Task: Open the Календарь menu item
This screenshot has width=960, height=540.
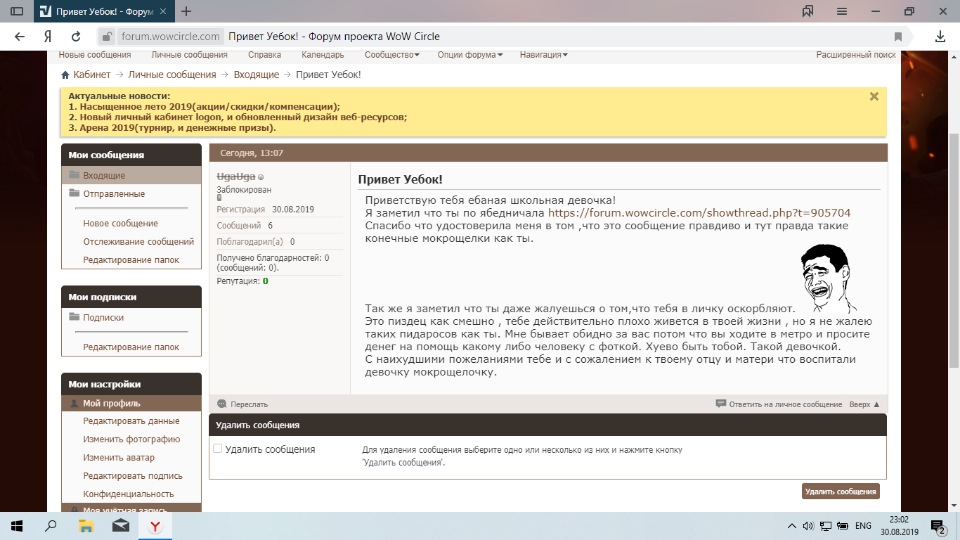Action: (322, 55)
